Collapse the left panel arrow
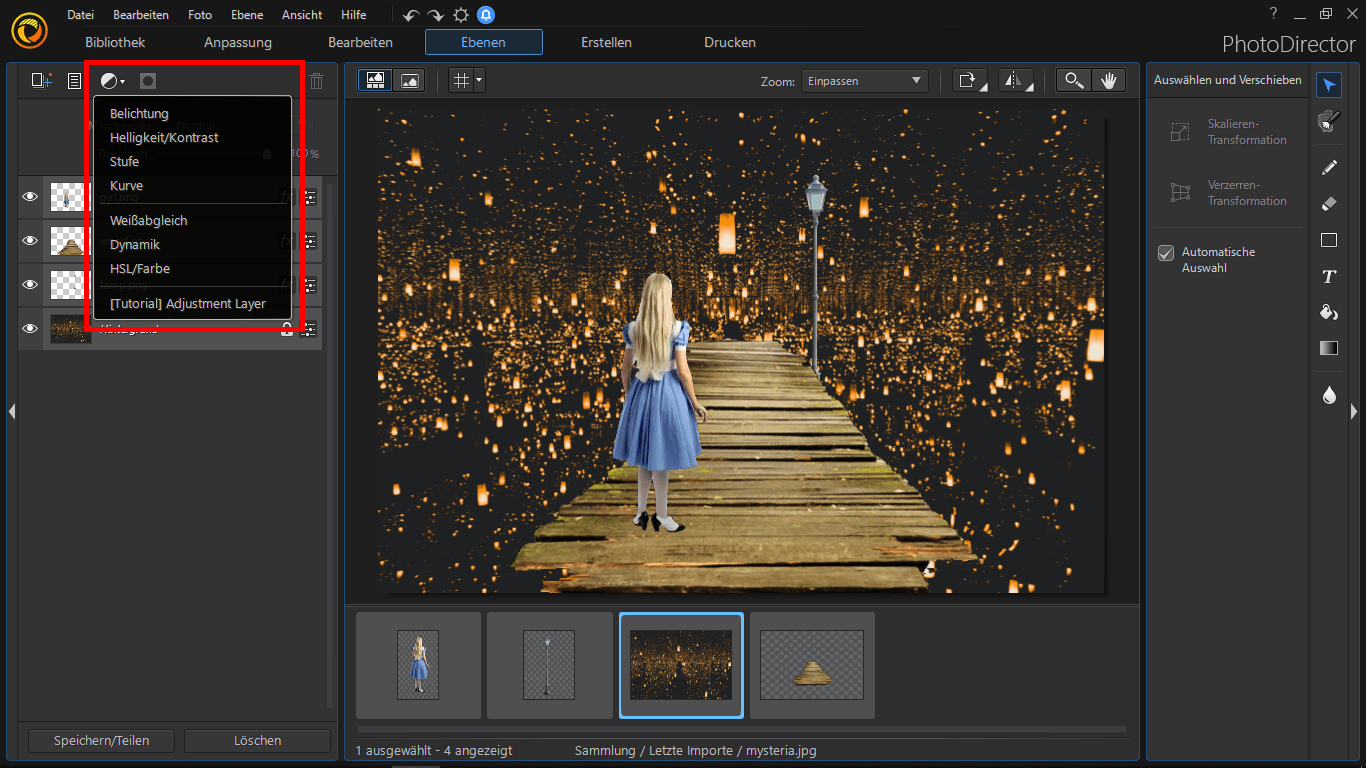Image resolution: width=1366 pixels, height=768 pixels. pos(11,411)
